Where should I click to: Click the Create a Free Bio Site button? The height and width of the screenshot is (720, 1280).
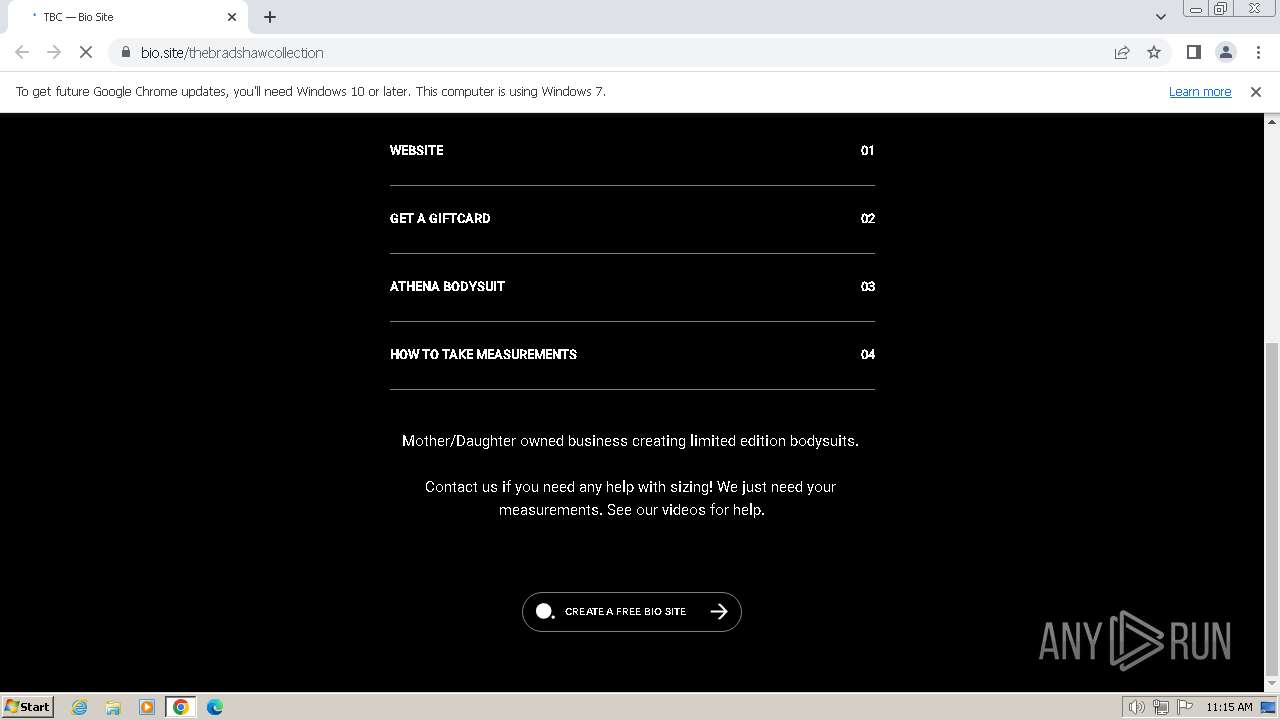tap(632, 612)
